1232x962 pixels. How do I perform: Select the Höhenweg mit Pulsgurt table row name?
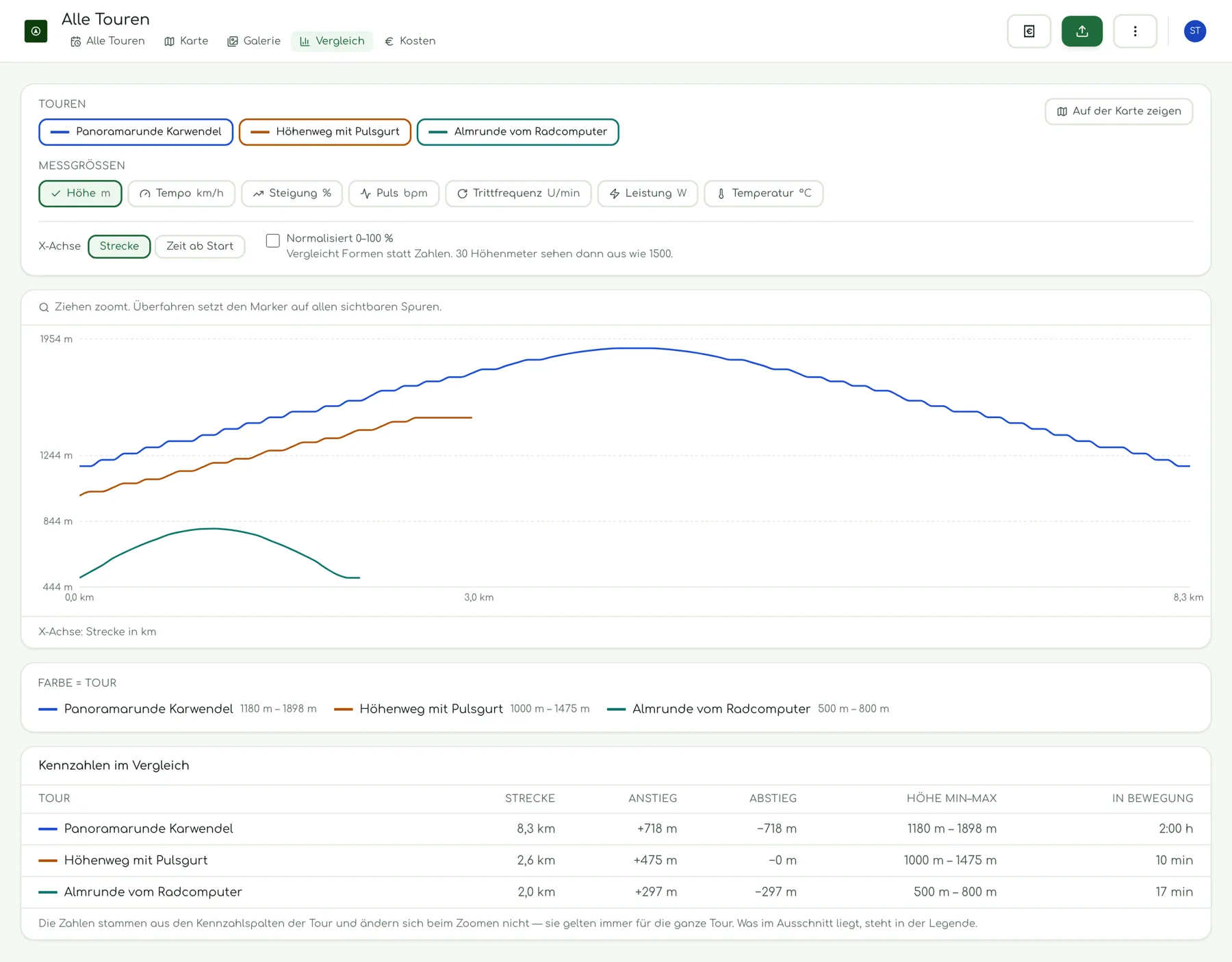(136, 860)
